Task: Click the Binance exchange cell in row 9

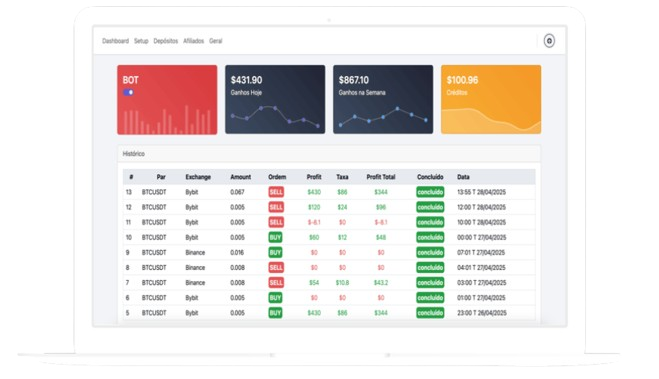Action: [x=195, y=253]
